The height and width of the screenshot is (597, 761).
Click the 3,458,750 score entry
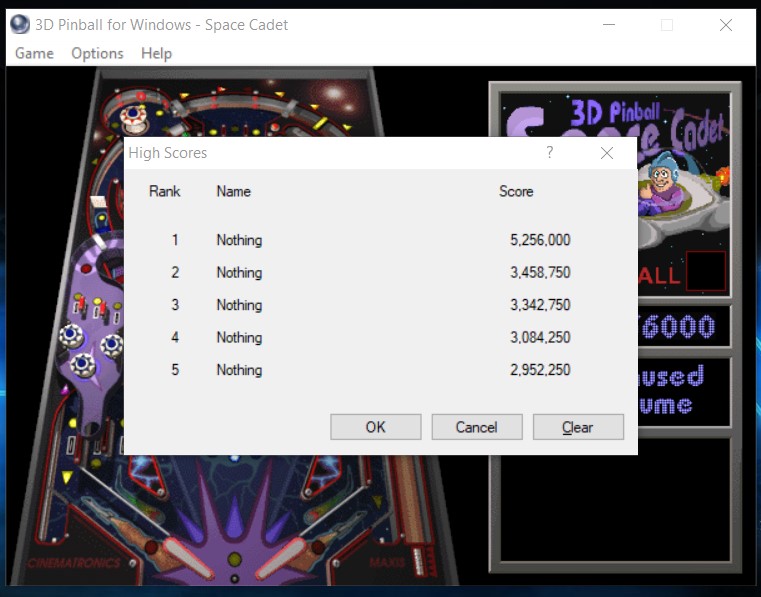(x=540, y=272)
